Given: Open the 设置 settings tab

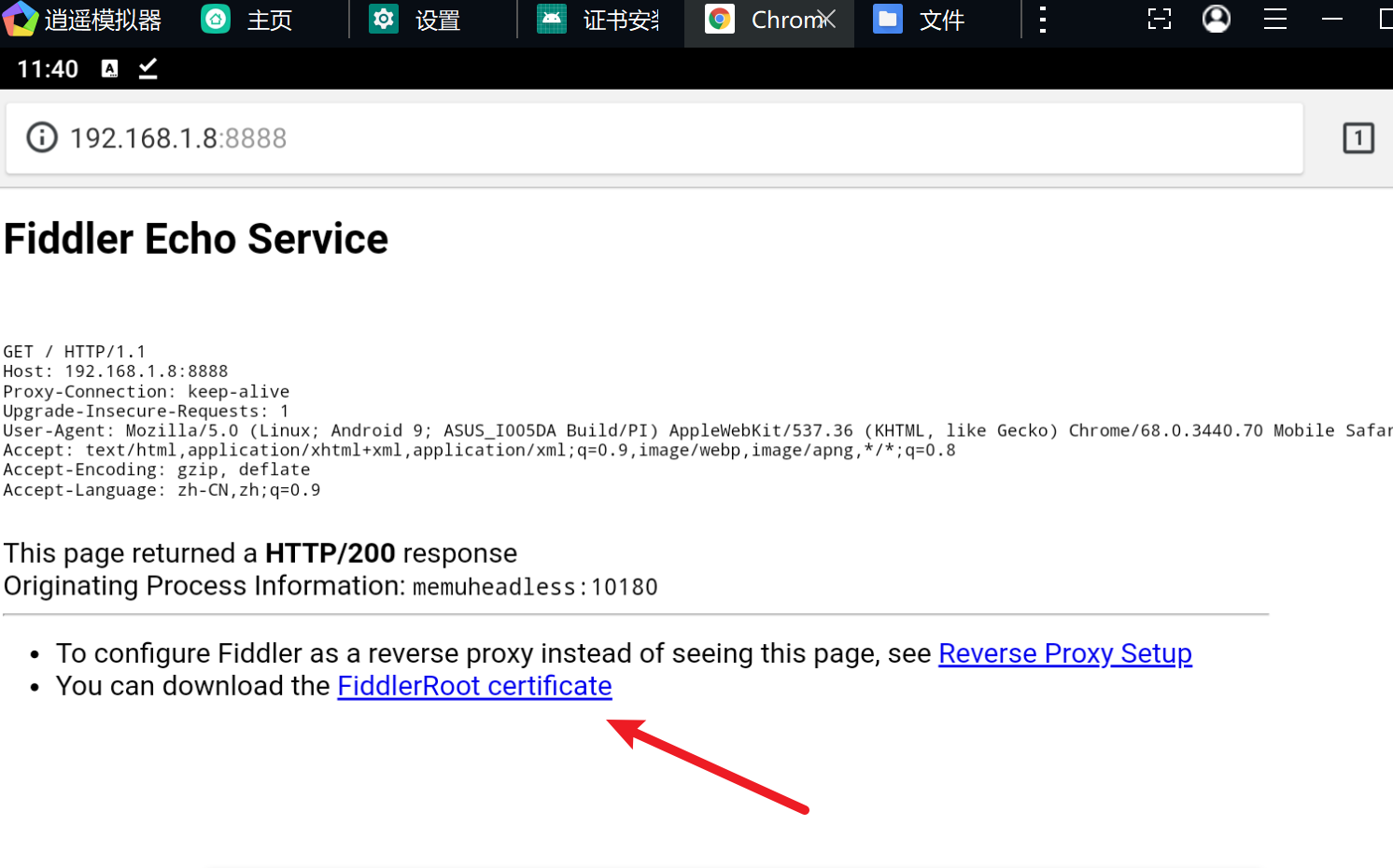Looking at the screenshot, I should (415, 21).
